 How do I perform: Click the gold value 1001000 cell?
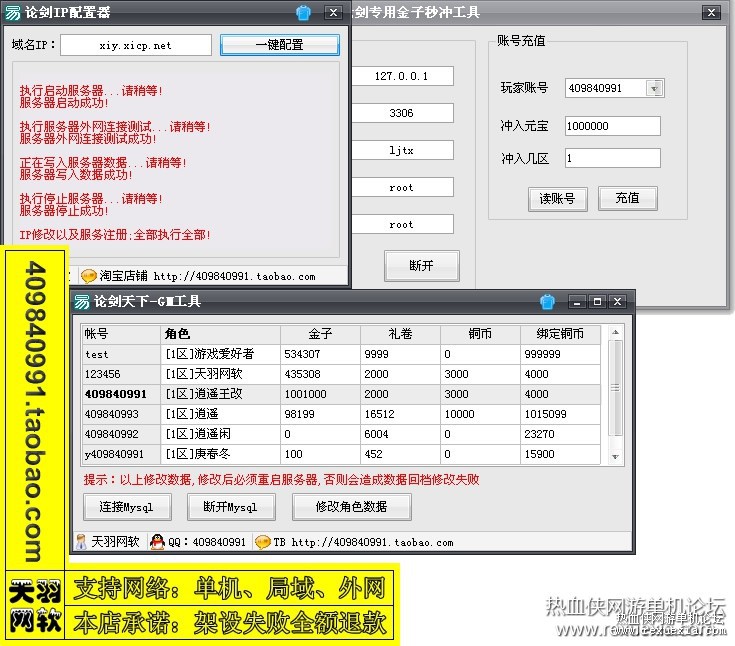pos(321,394)
